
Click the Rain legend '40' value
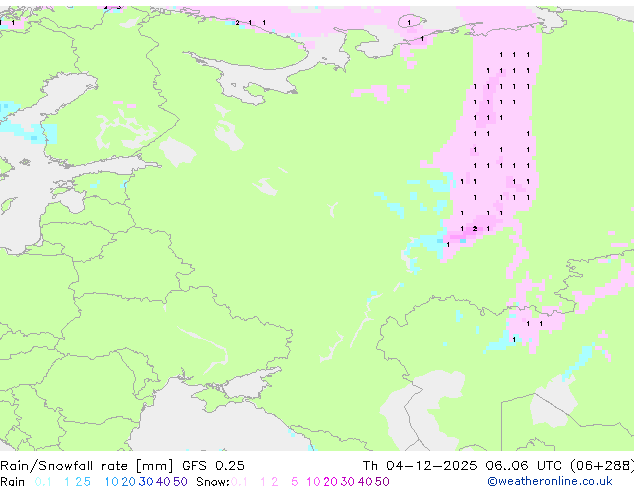163,482
